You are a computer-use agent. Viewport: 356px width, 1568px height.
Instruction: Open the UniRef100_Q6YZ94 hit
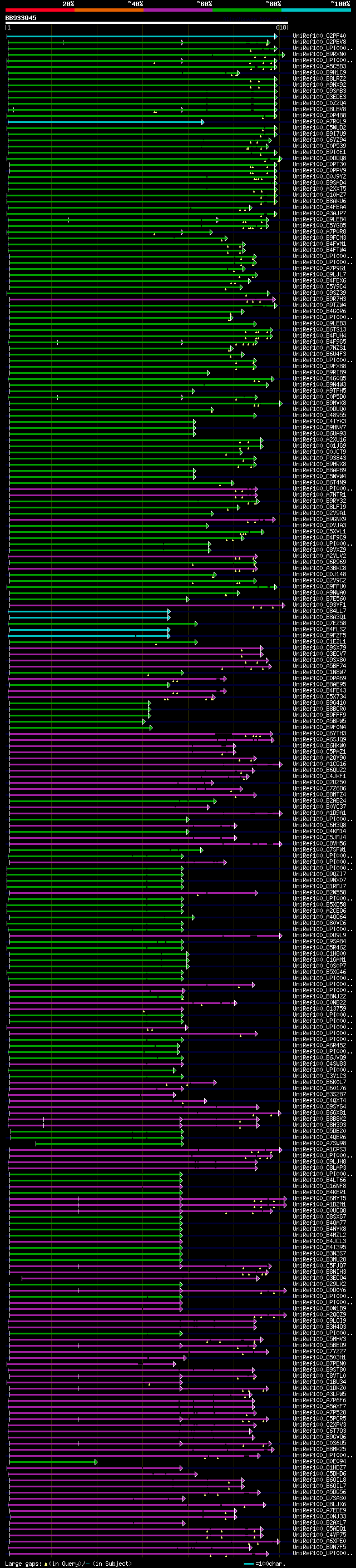click(319, 140)
